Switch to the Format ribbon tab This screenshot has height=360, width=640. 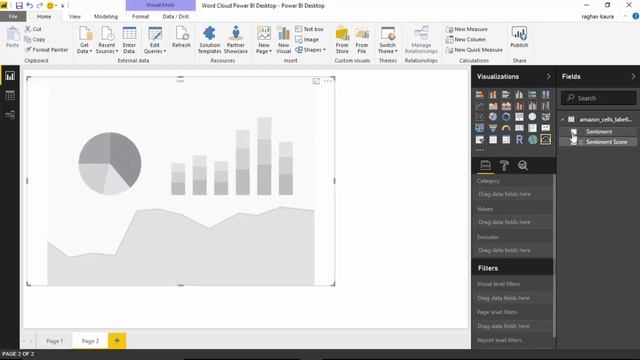pyautogui.click(x=140, y=16)
